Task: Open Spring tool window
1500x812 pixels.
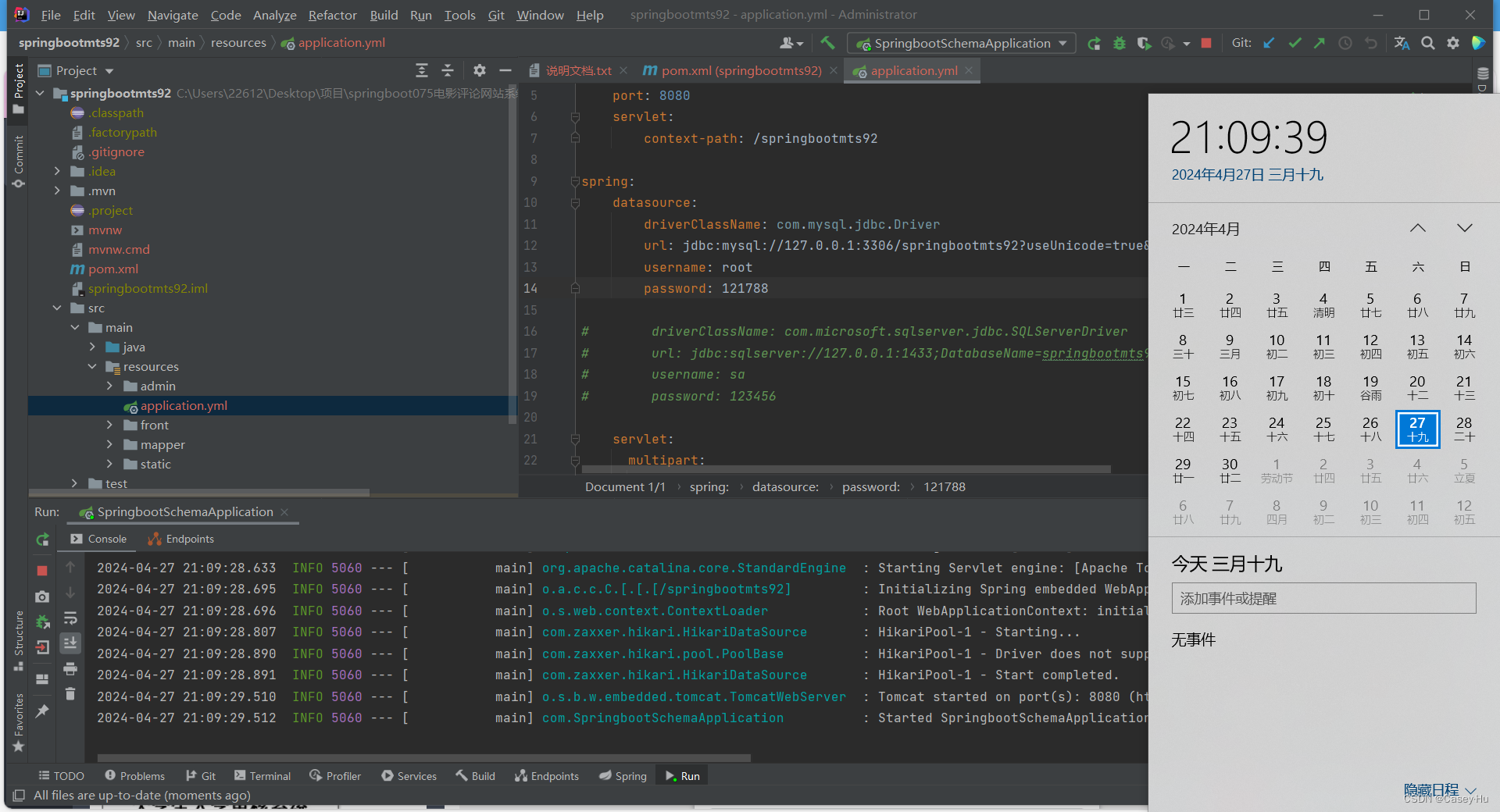Action: [x=623, y=776]
